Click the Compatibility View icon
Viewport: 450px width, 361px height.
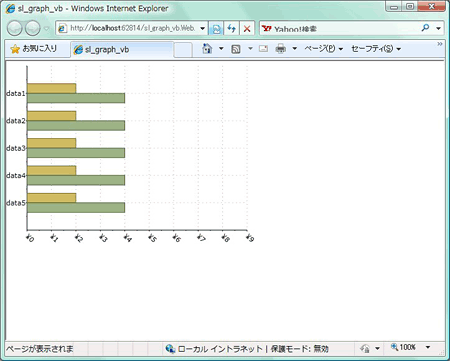[x=216, y=29]
